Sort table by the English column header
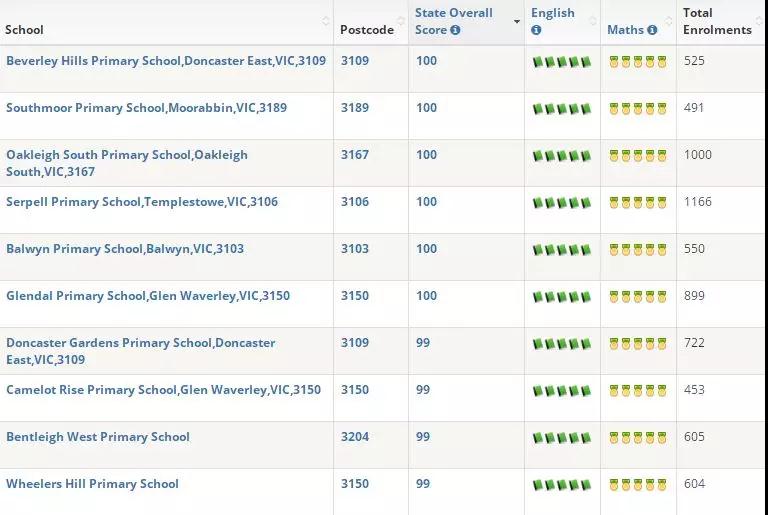The image size is (768, 515). [x=553, y=13]
